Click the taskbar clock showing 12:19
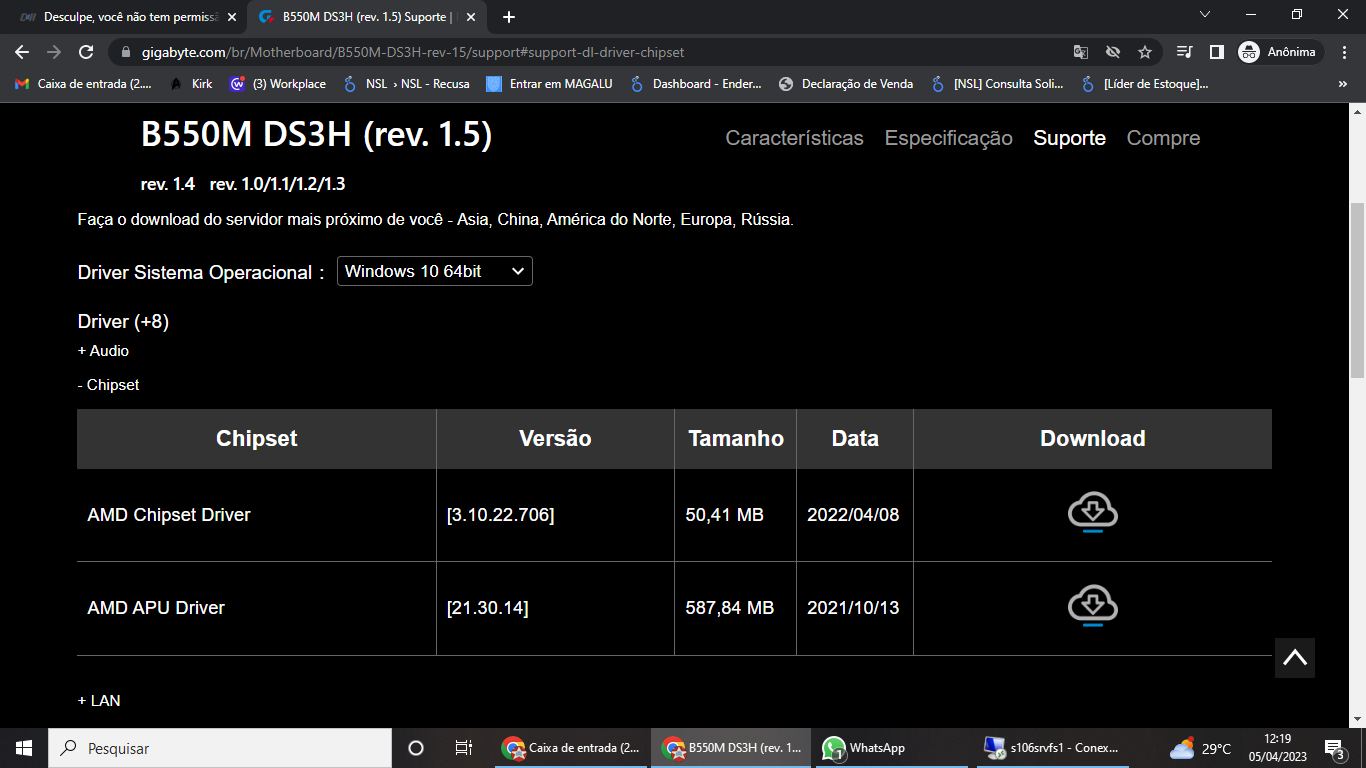Screen dimensions: 1366x768 point(1277,748)
